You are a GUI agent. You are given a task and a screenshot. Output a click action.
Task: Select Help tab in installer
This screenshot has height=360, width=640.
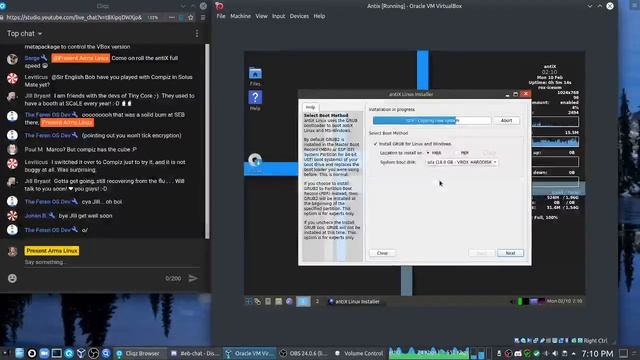point(311,107)
